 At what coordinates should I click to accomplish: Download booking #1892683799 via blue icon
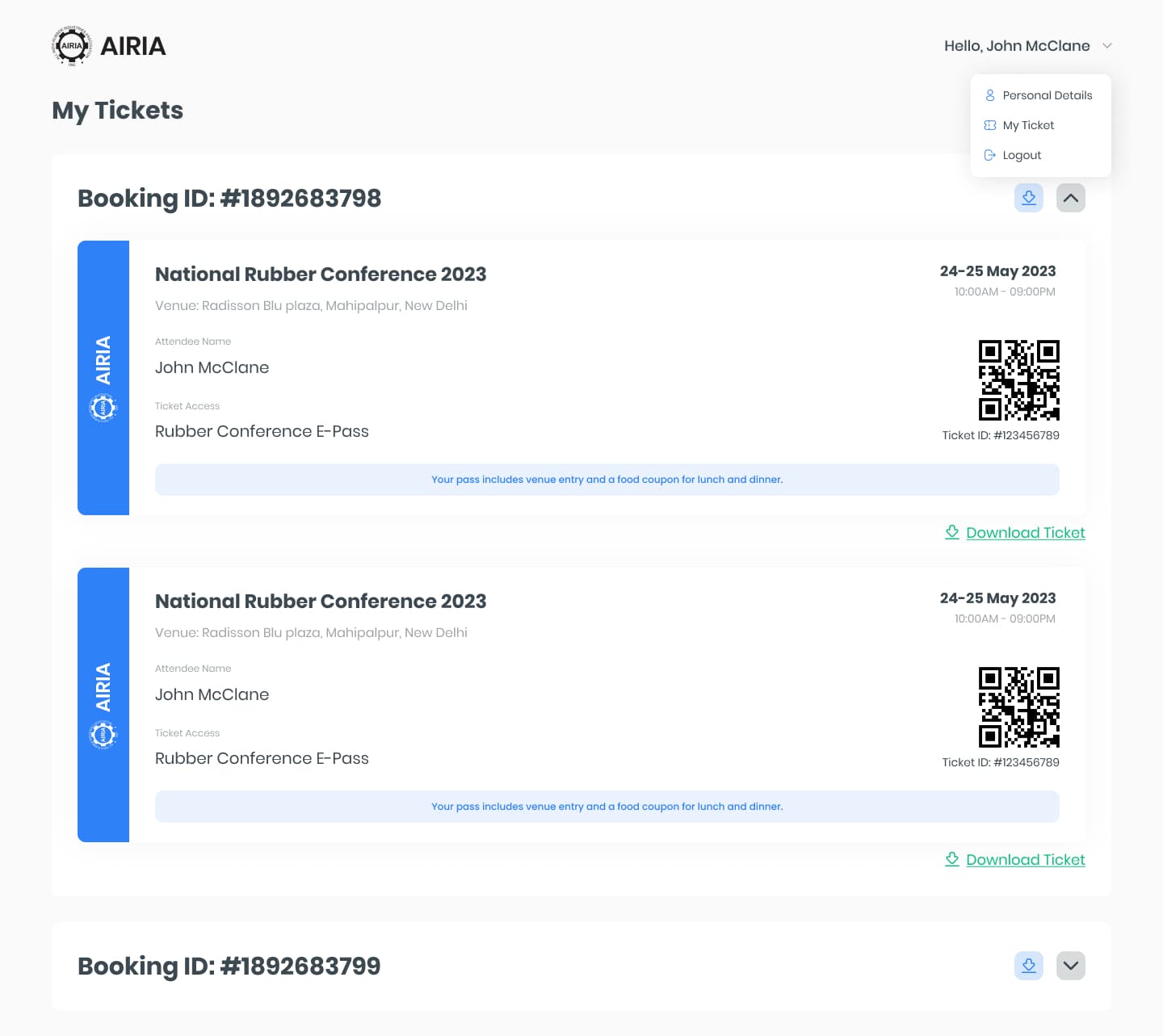1029,966
